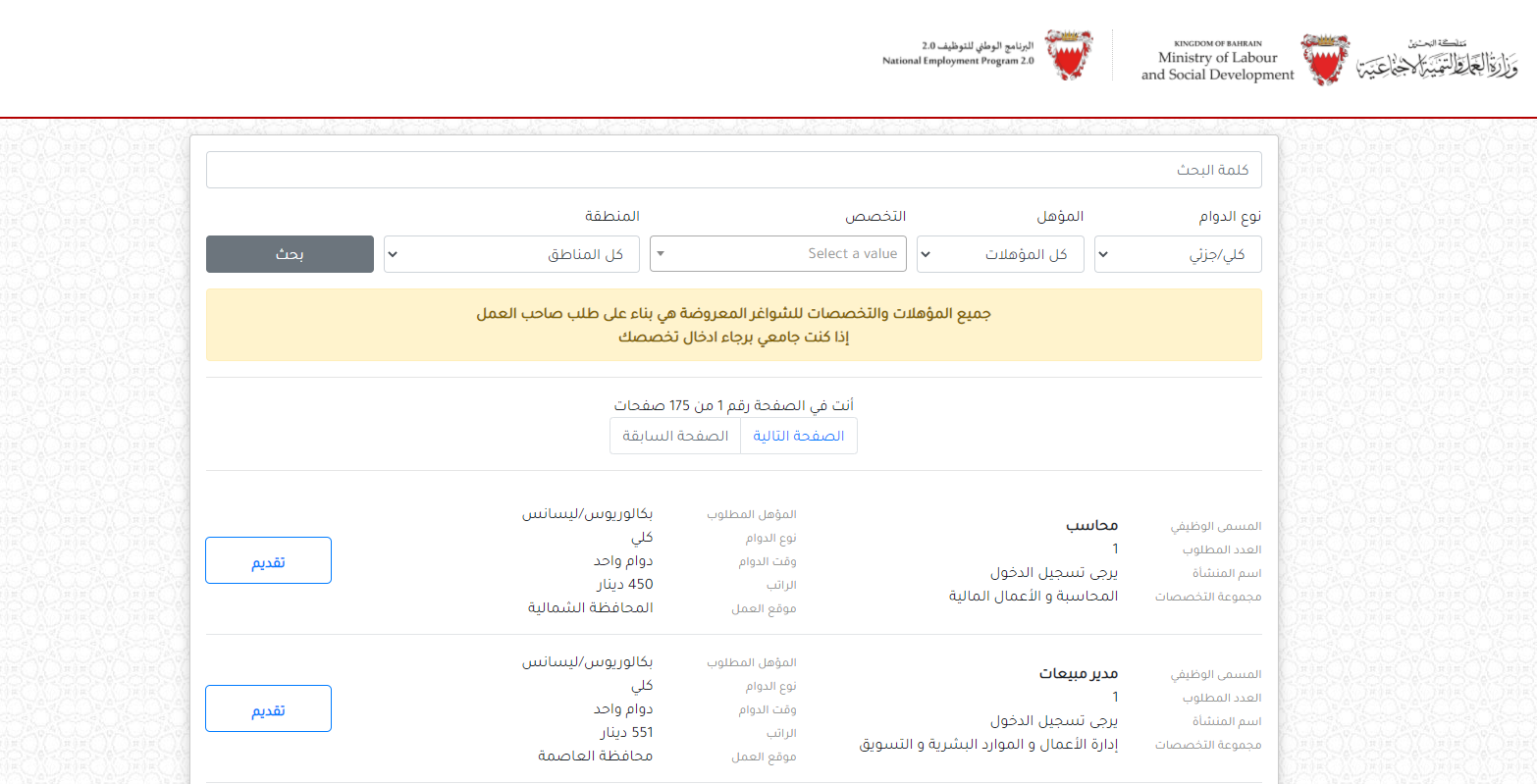Click the National Employment Program 2.0 emblem
Image resolution: width=1537 pixels, height=784 pixels.
[x=1069, y=55]
